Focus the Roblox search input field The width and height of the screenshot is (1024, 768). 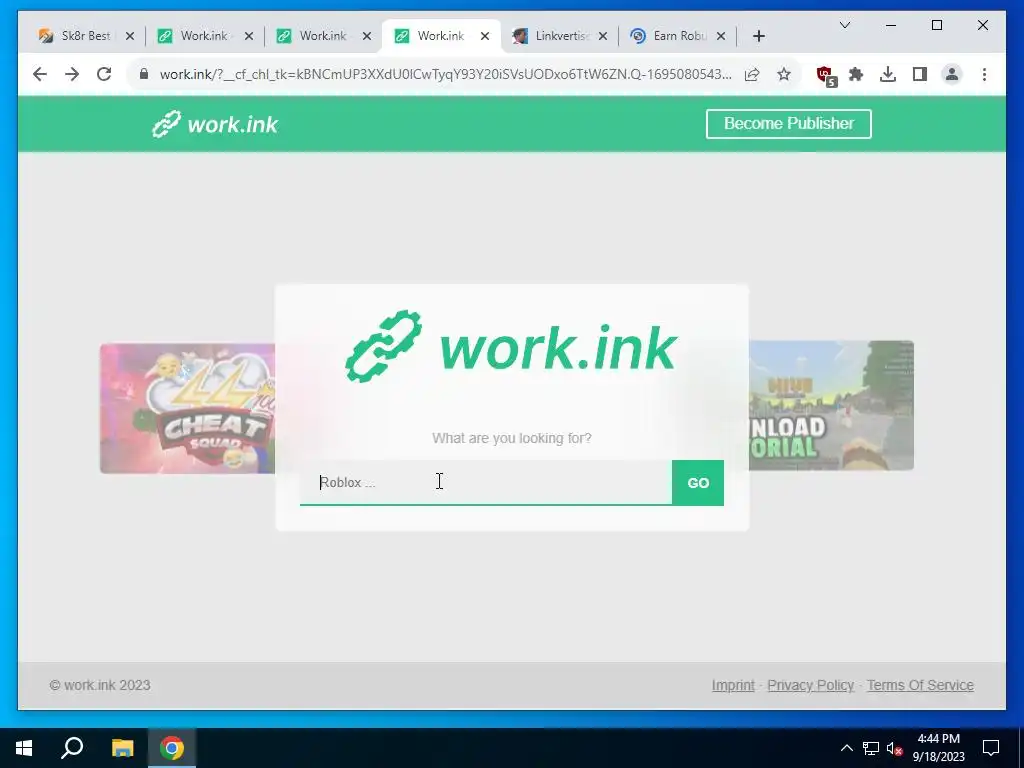point(485,483)
